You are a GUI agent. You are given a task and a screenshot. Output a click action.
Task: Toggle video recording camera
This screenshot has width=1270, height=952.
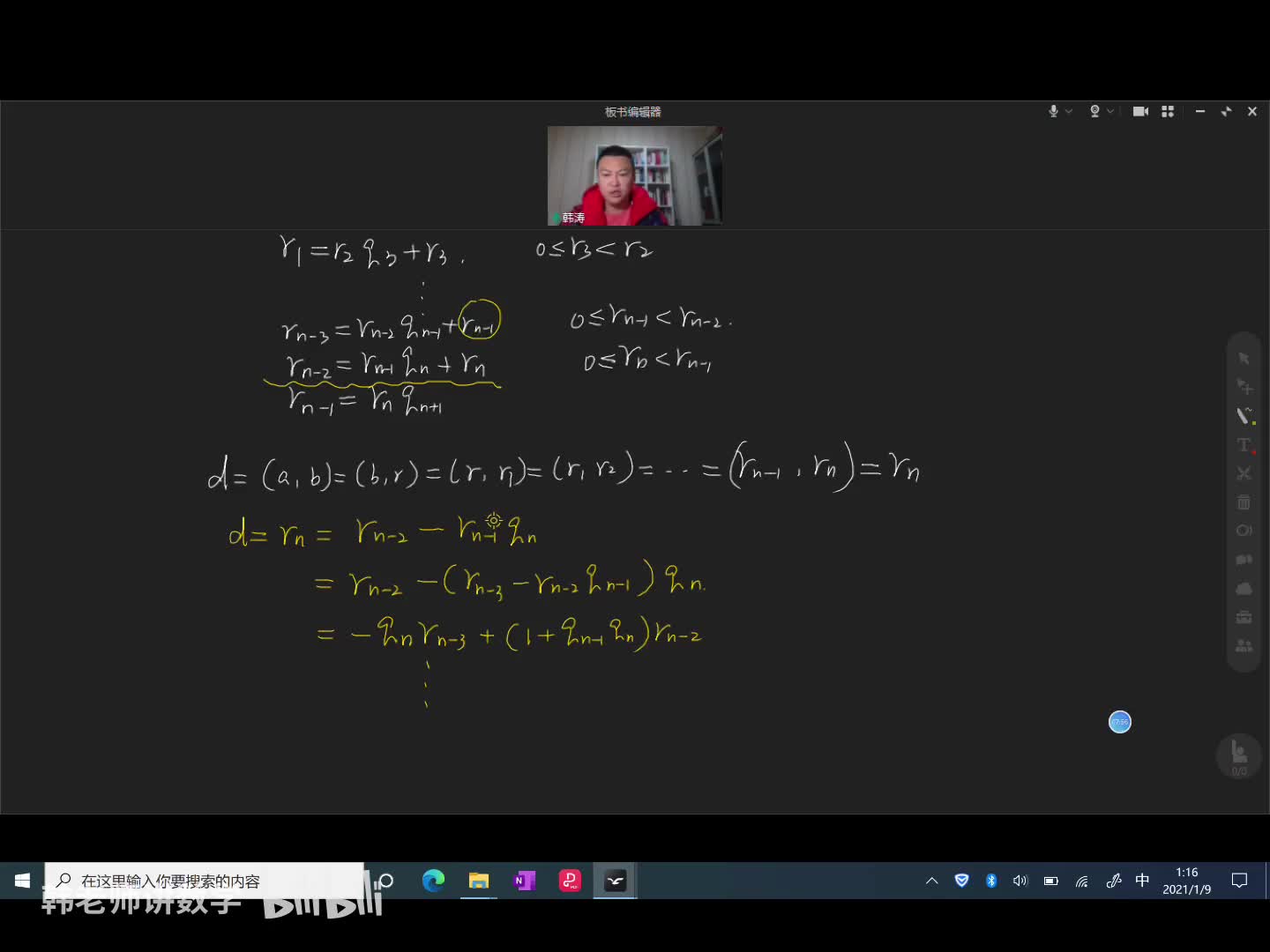pyautogui.click(x=1140, y=111)
